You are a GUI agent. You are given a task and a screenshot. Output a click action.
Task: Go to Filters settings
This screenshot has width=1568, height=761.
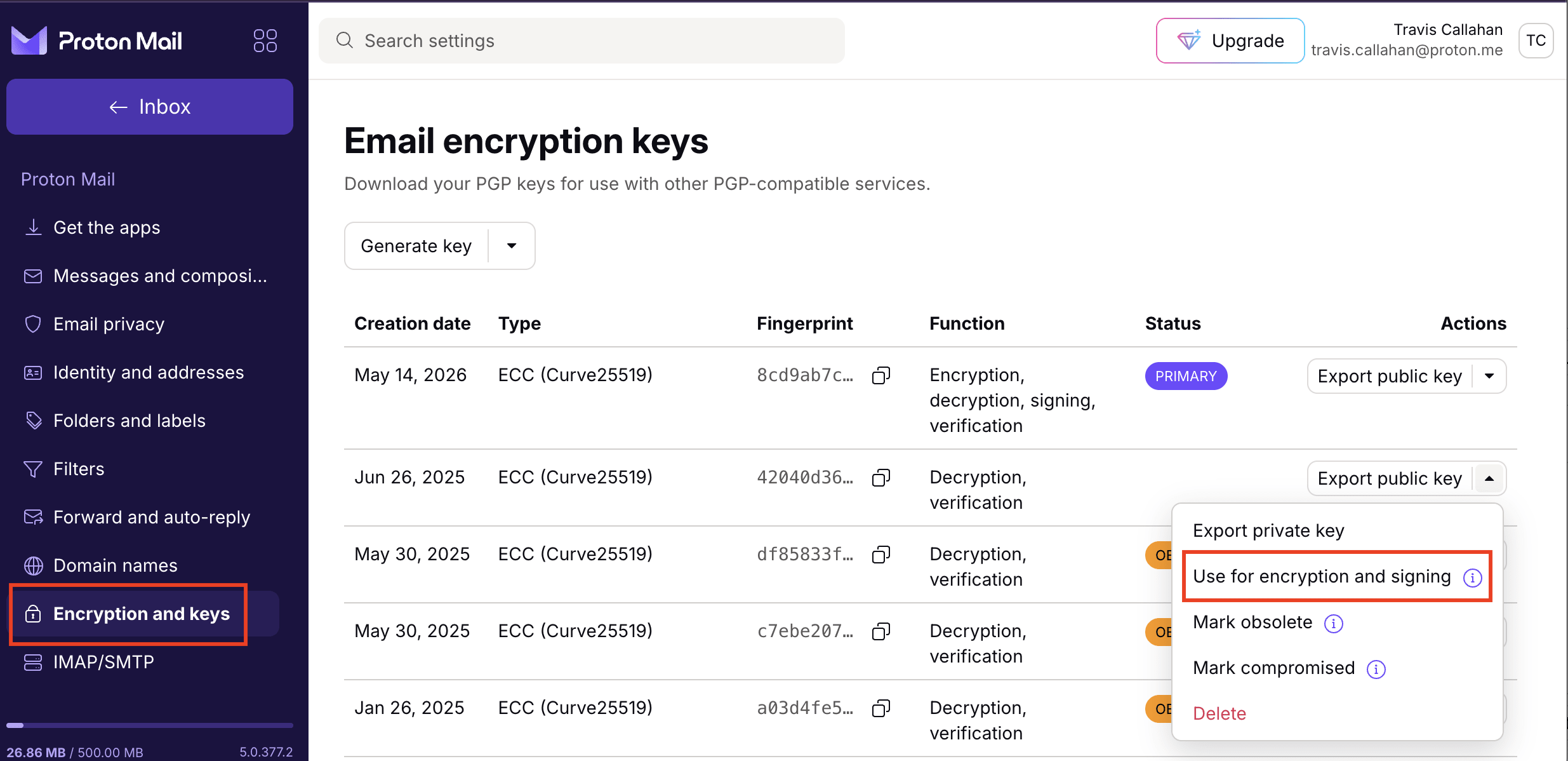(145, 469)
